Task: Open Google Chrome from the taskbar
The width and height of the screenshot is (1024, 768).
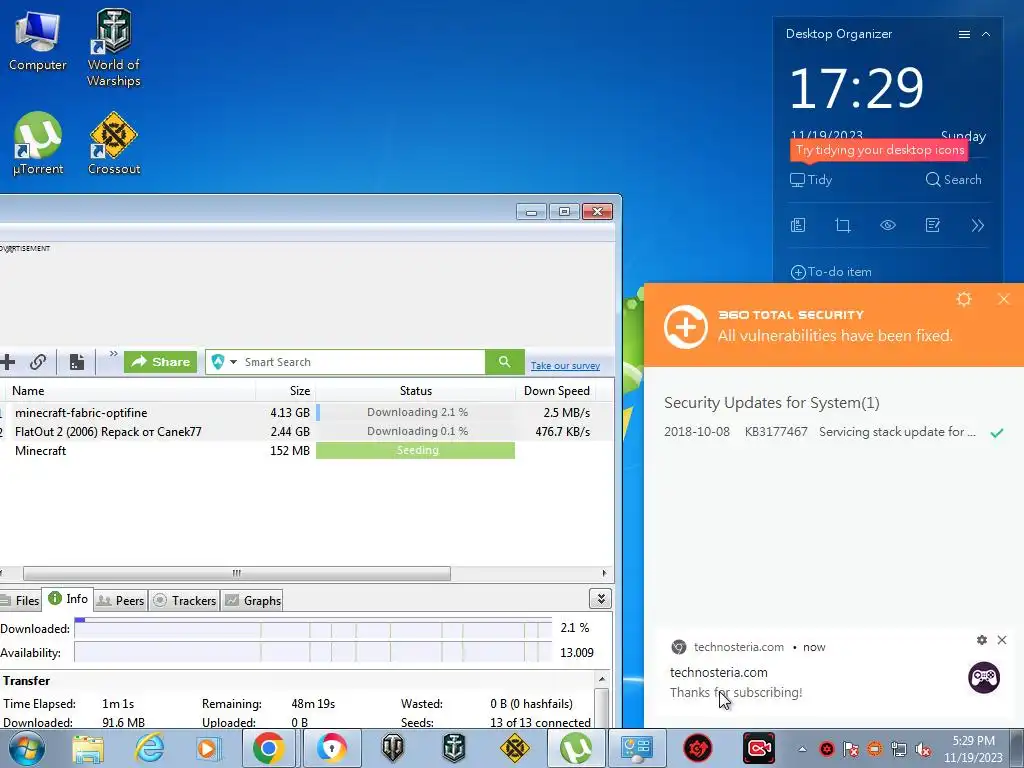Action: [268, 748]
